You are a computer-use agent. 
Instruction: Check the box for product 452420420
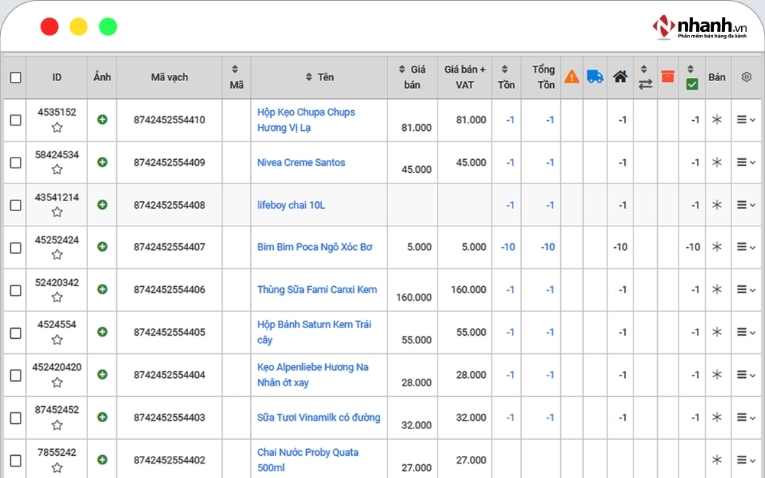[16, 376]
